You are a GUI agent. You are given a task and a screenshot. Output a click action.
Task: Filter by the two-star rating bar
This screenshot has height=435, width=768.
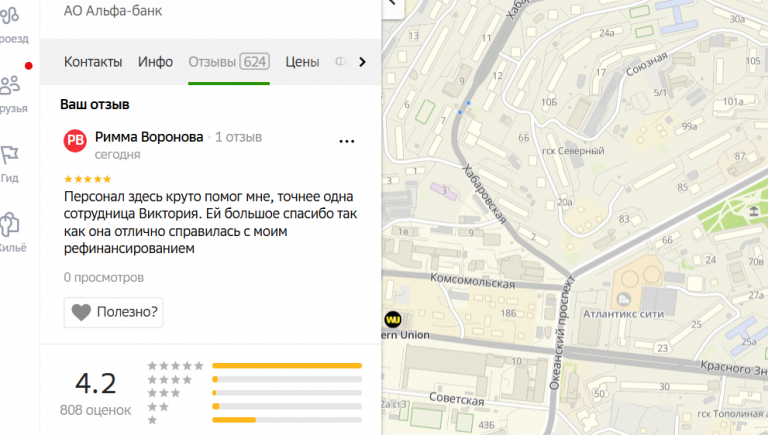287,406
